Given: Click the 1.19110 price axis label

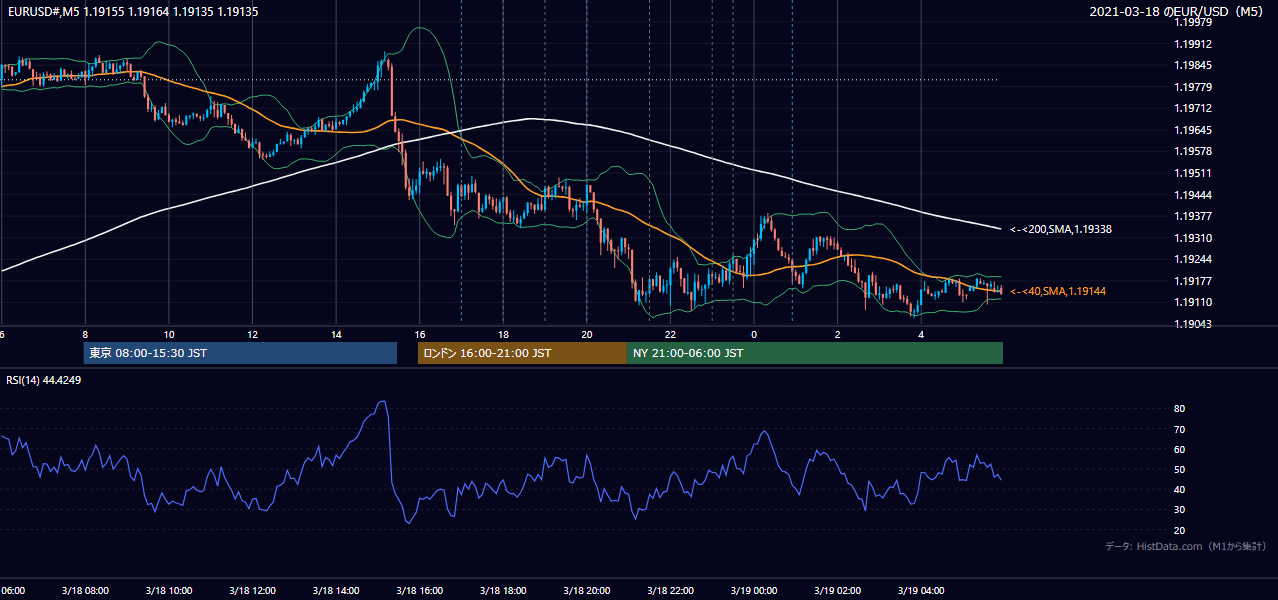Looking at the screenshot, I should point(1193,302).
